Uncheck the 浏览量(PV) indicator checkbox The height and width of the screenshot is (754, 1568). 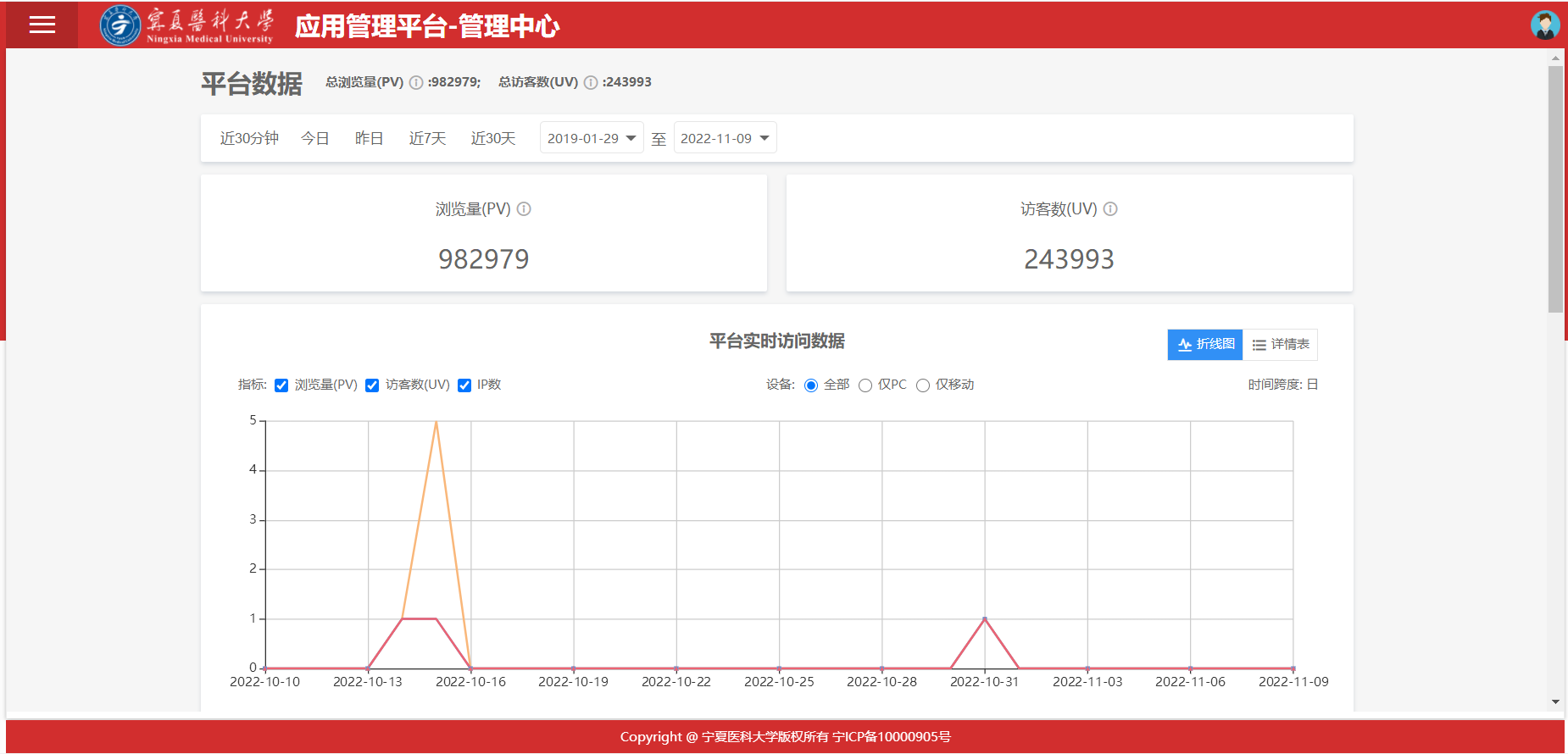pyautogui.click(x=281, y=385)
